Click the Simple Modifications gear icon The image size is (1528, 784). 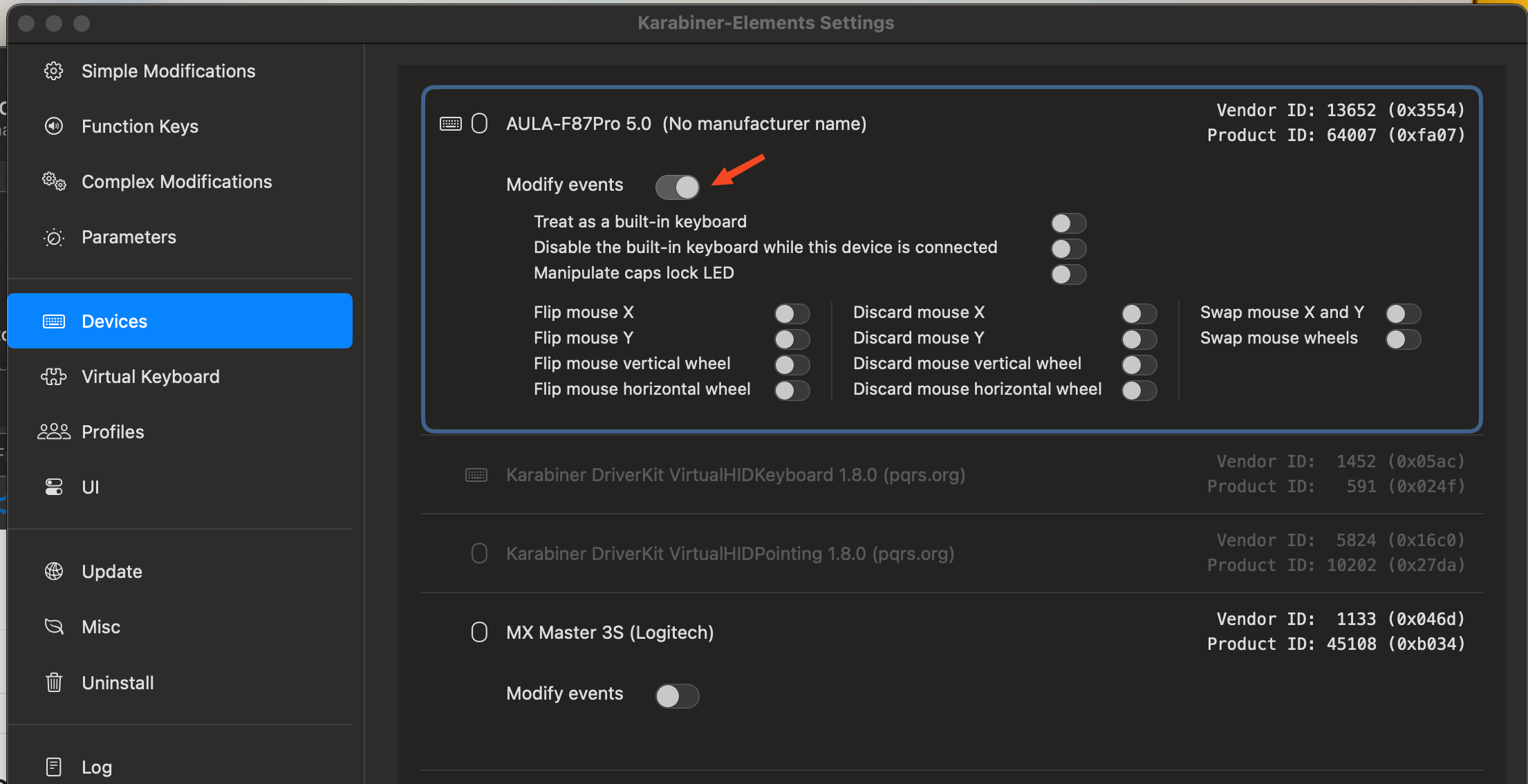[x=54, y=71]
